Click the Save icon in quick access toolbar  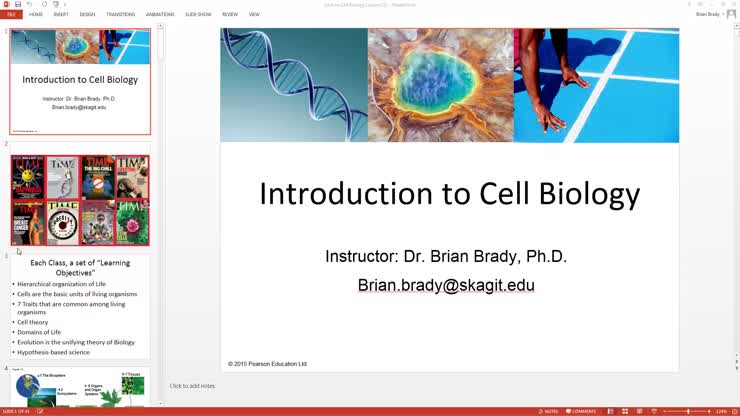point(18,4)
